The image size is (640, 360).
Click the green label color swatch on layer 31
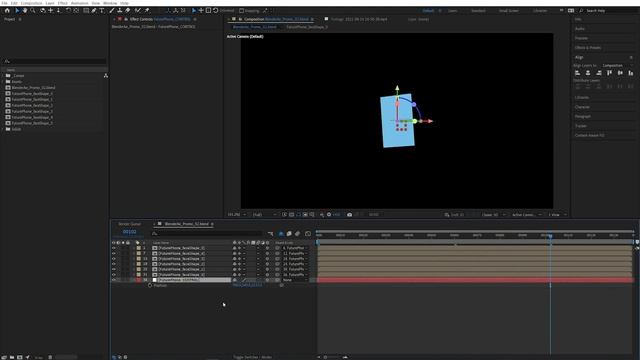point(139,275)
